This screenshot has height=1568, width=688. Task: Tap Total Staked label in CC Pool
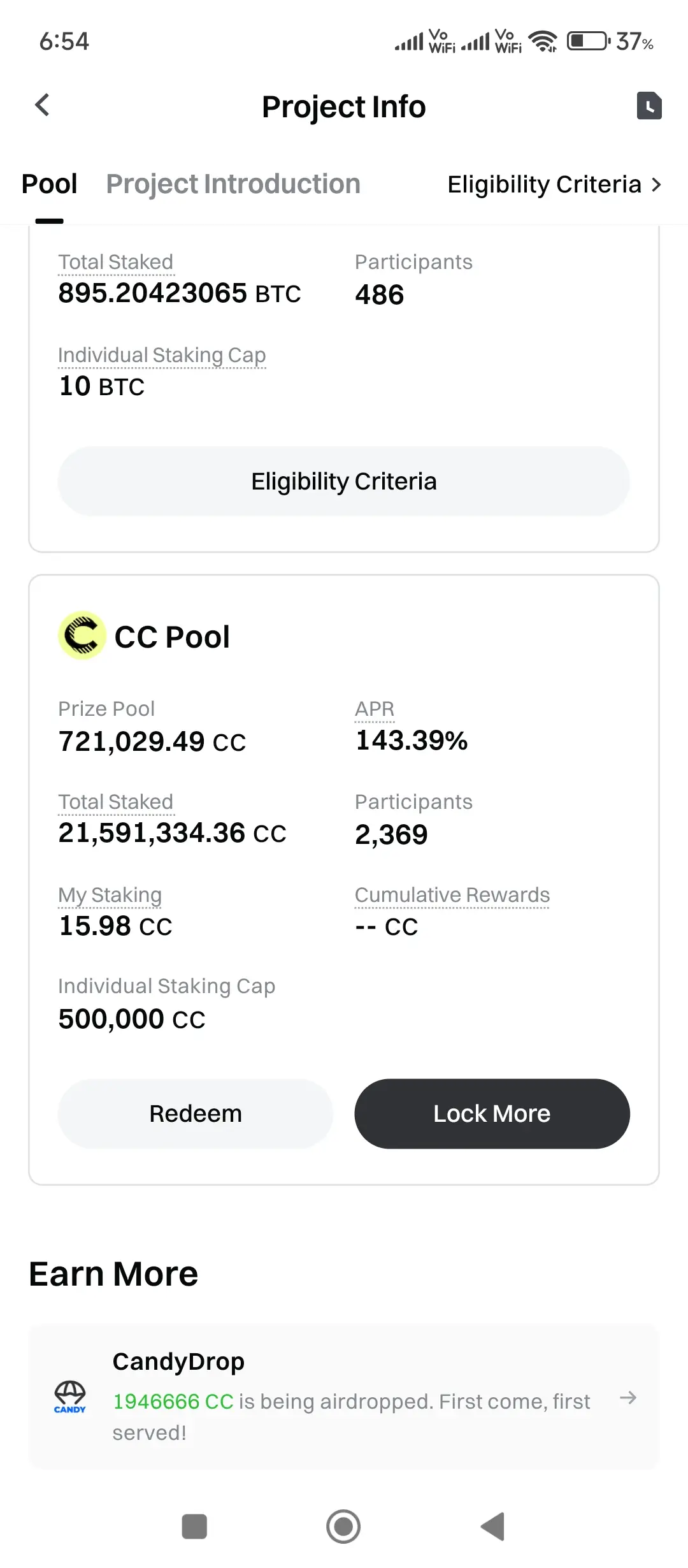point(115,802)
